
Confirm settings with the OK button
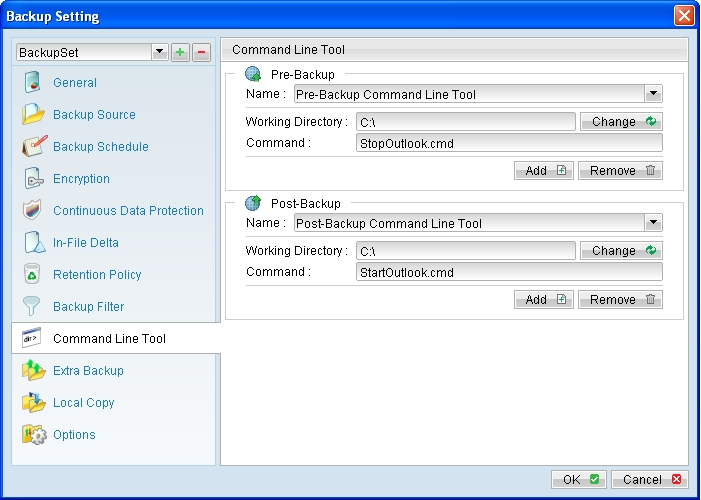(579, 479)
